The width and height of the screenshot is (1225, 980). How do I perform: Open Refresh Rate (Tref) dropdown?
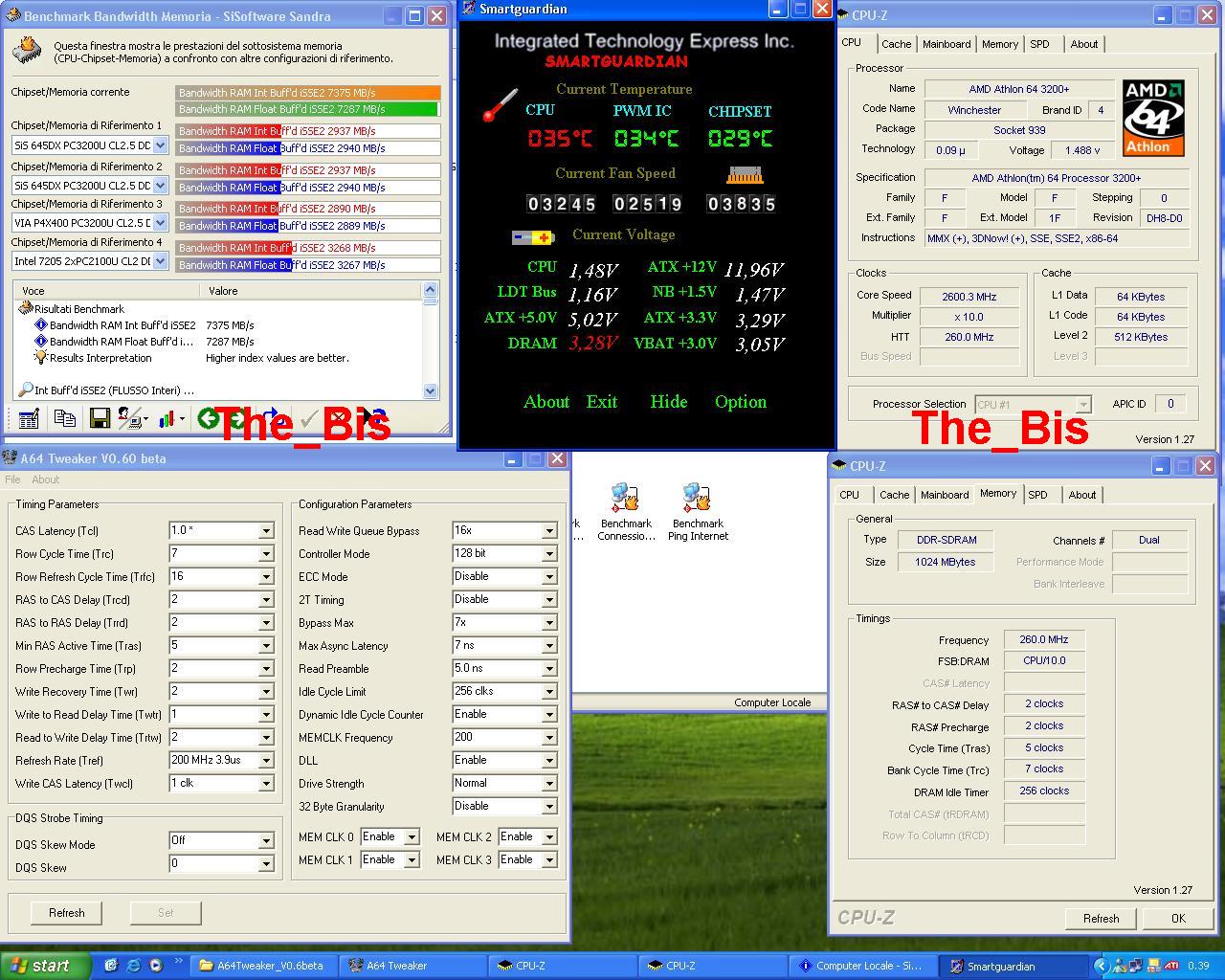[266, 760]
